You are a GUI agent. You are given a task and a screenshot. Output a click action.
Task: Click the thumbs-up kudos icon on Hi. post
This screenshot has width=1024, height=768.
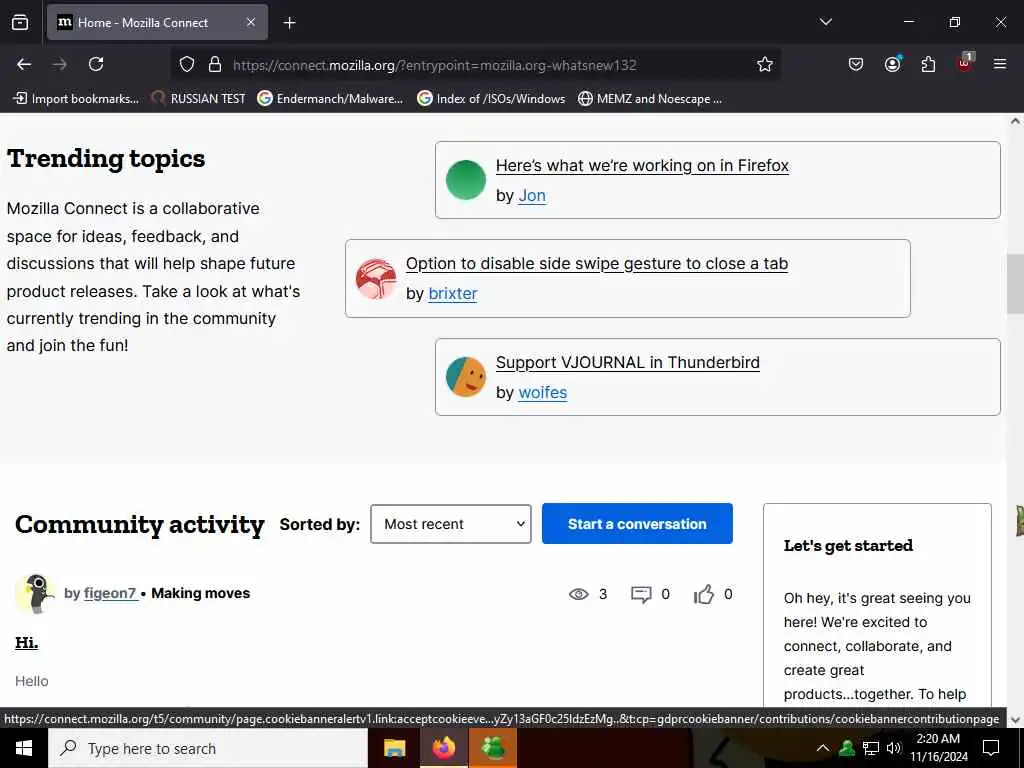(703, 594)
